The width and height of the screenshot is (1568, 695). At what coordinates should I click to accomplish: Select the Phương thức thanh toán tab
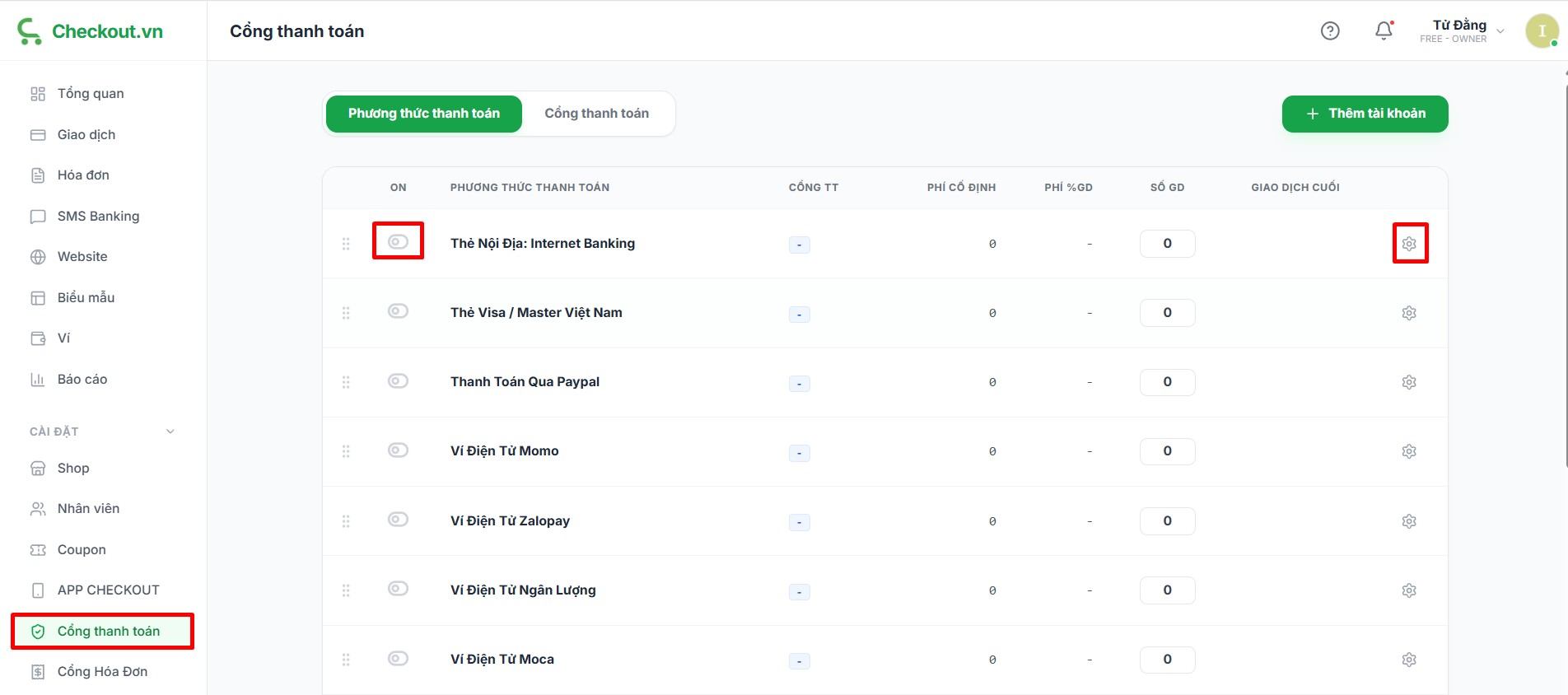coord(424,114)
